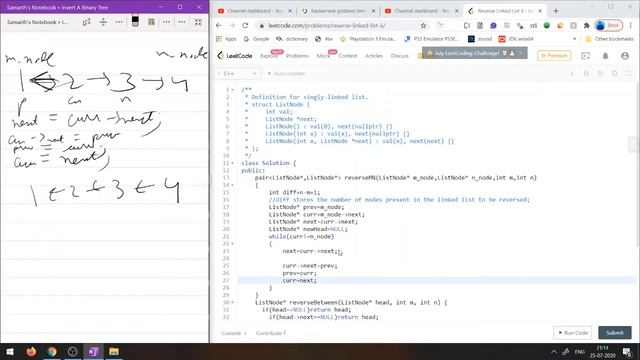Open OneNote from the taskbar
This screenshot has height=360, width=640.
[x=93, y=351]
